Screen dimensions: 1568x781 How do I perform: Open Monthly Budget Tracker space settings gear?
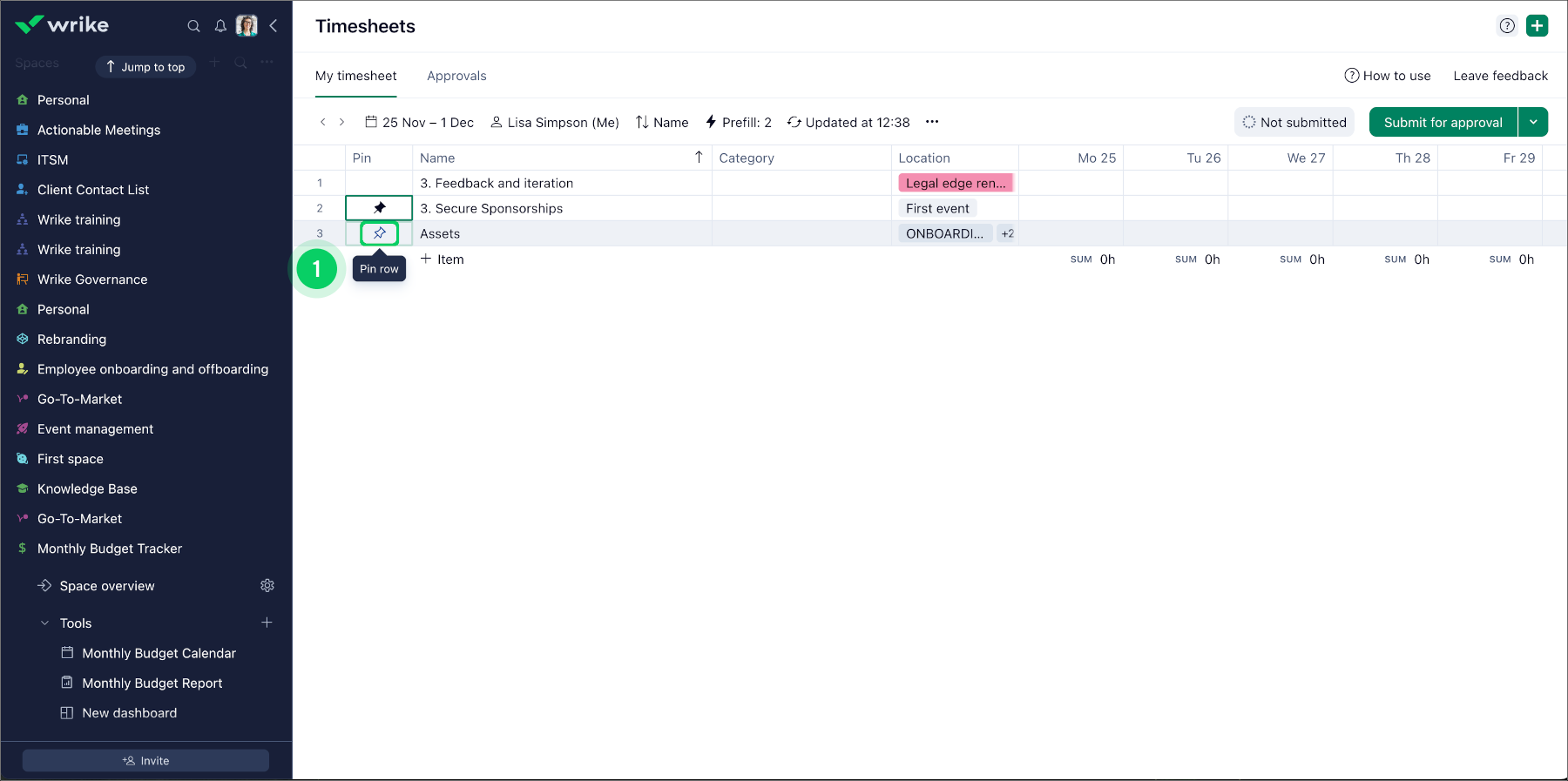coord(267,586)
